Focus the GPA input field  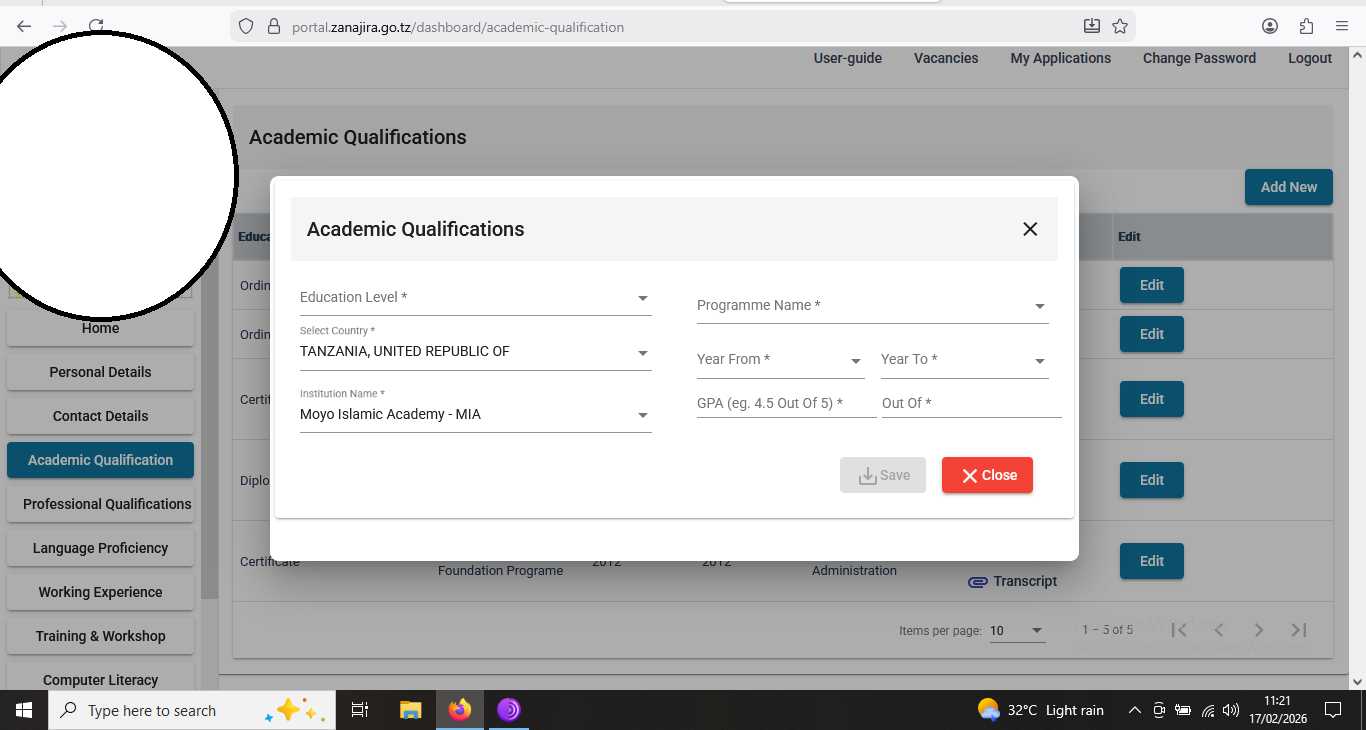point(786,403)
